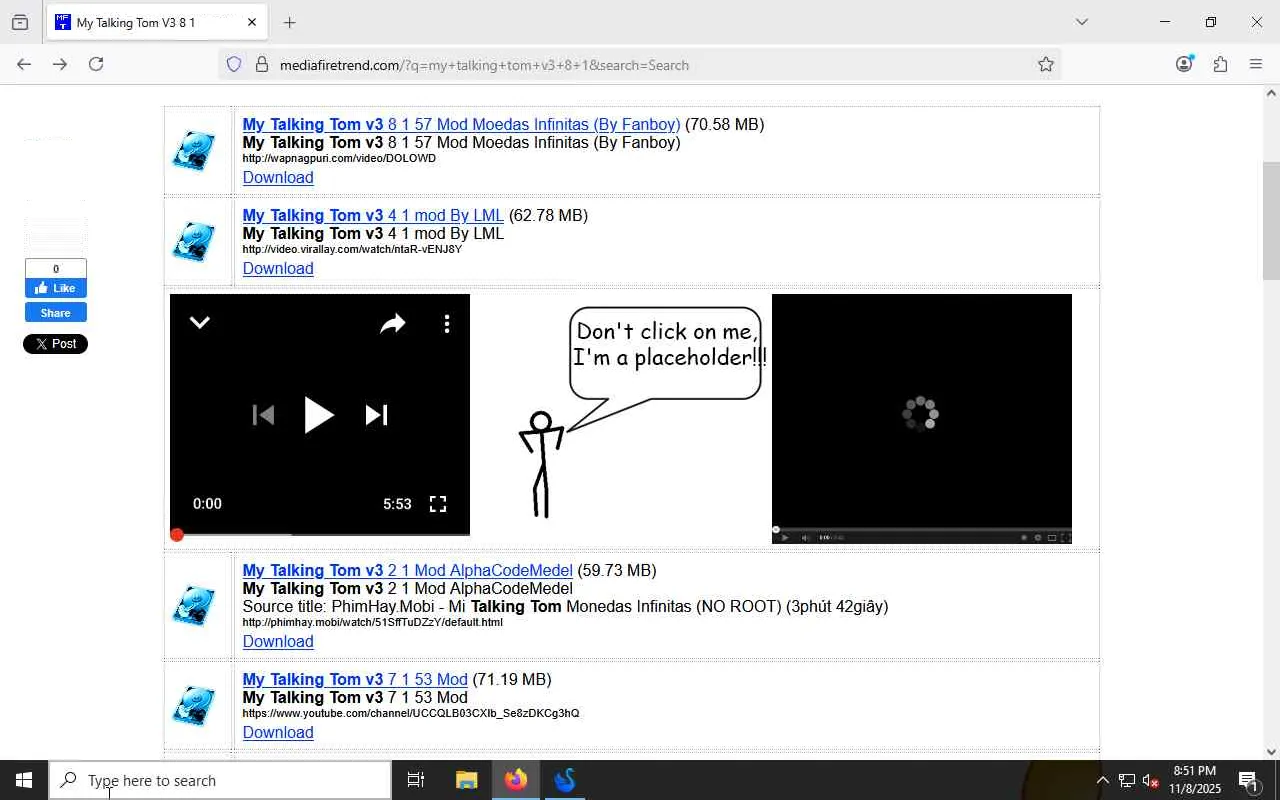Click the scroll-down arrow of the page scrollbar
Viewport: 1280px width, 800px height.
coord(1271,752)
